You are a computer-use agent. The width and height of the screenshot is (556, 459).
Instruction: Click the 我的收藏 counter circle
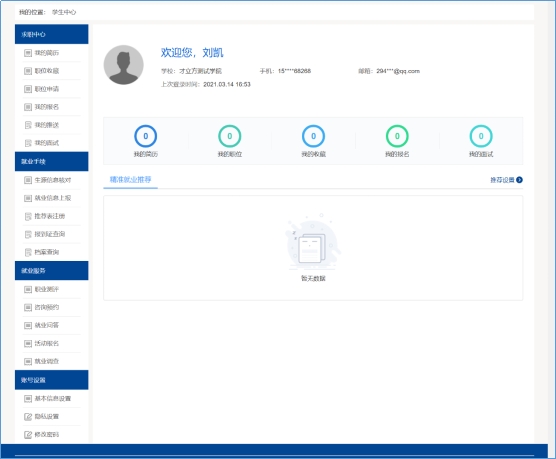click(313, 136)
